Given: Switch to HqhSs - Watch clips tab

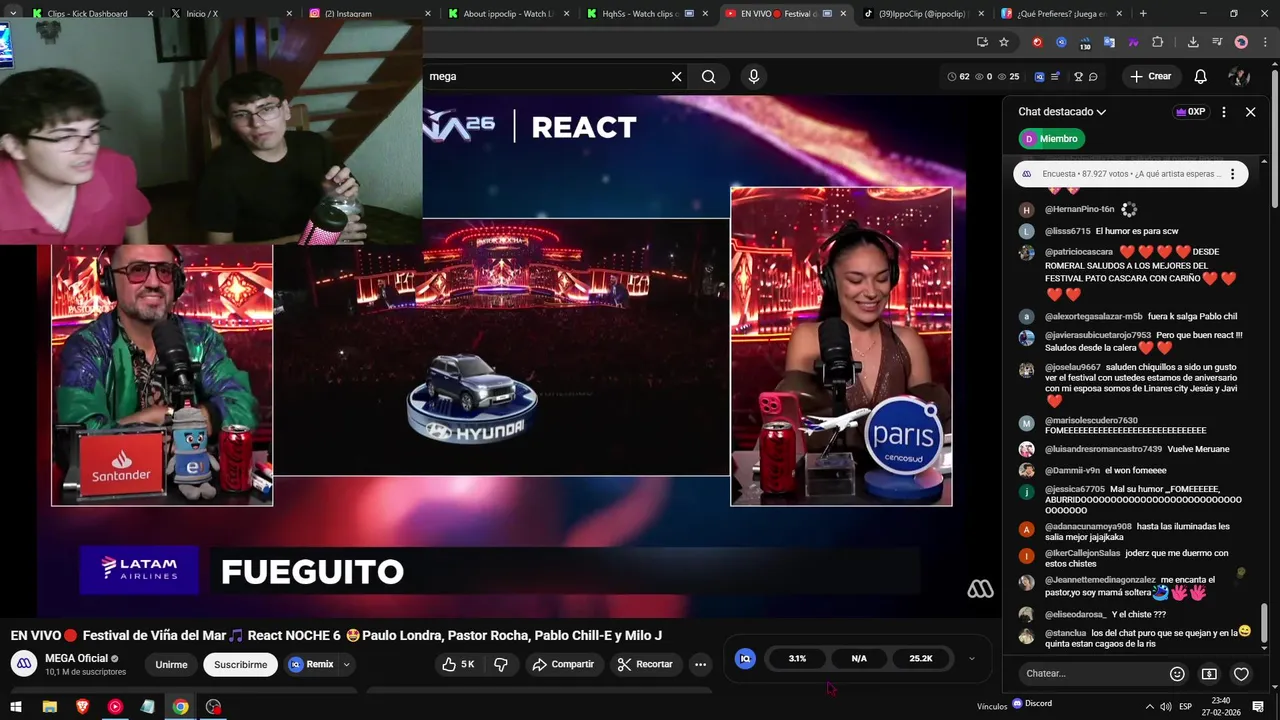Looking at the screenshot, I should [x=648, y=14].
